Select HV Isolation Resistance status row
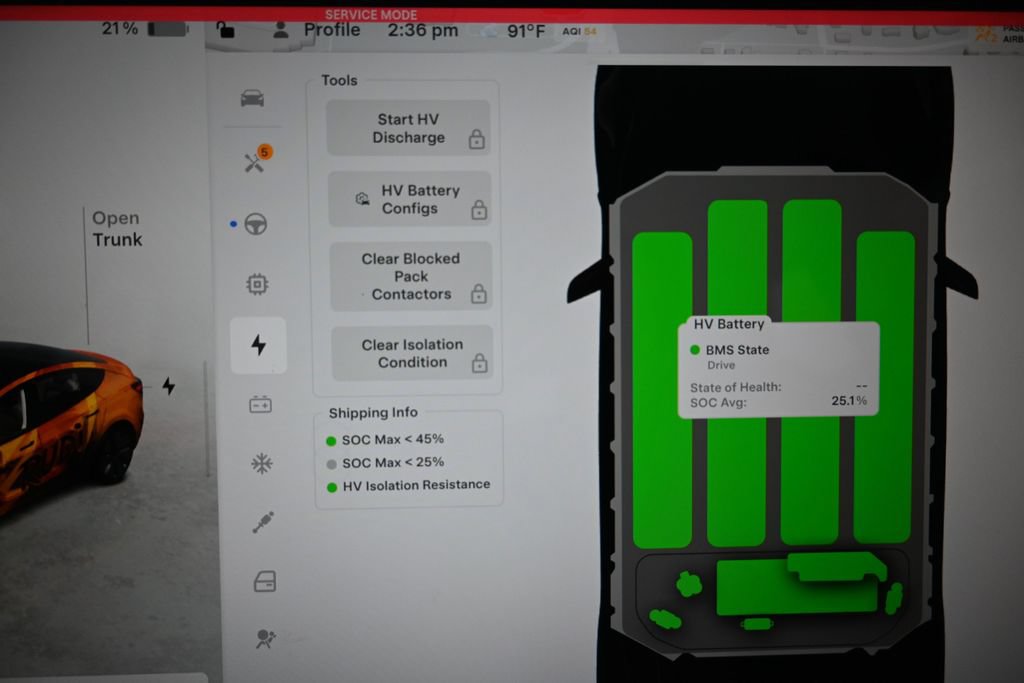The height and width of the screenshot is (683, 1024). [408, 485]
